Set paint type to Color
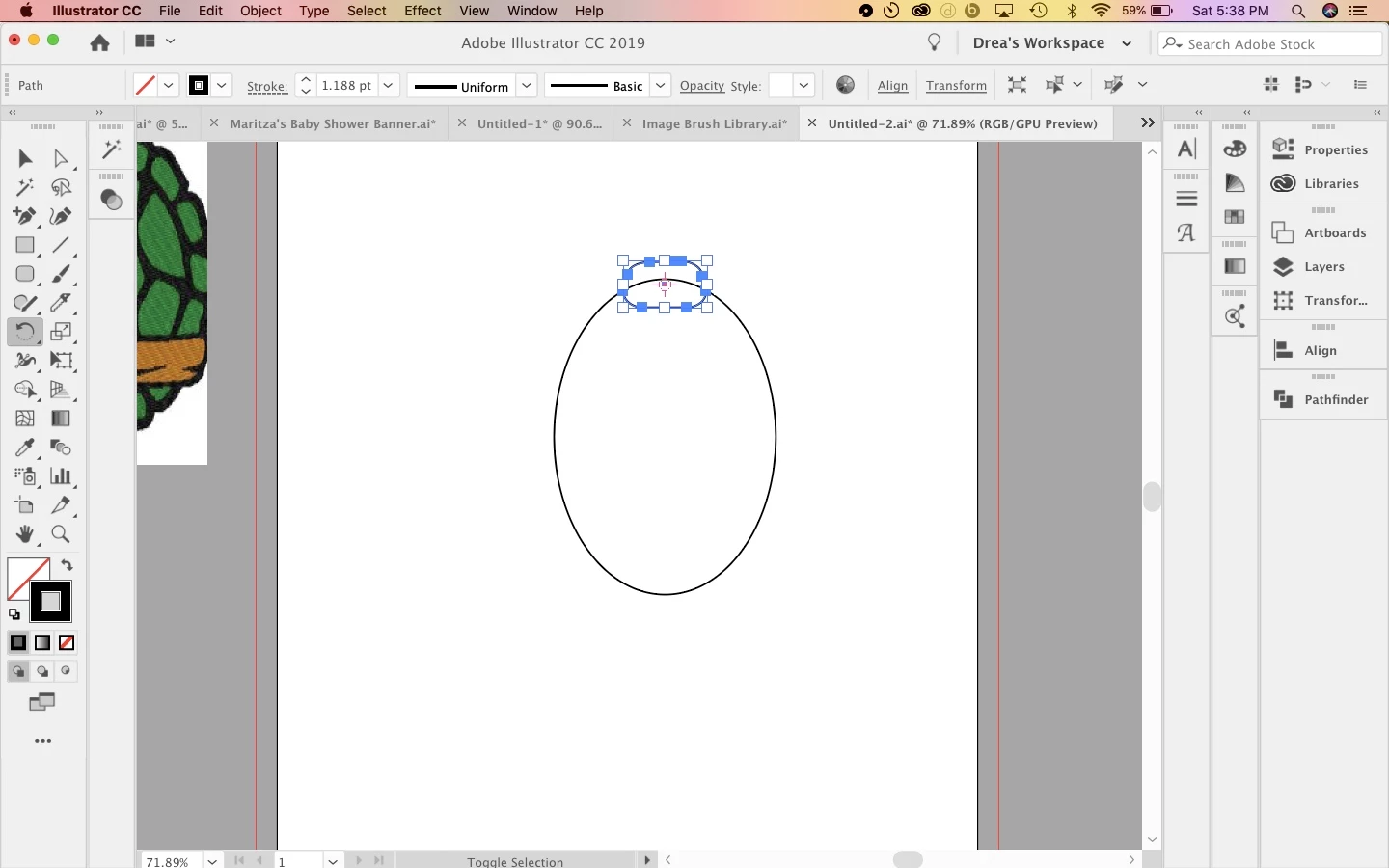This screenshot has width=1389, height=868. (18, 642)
